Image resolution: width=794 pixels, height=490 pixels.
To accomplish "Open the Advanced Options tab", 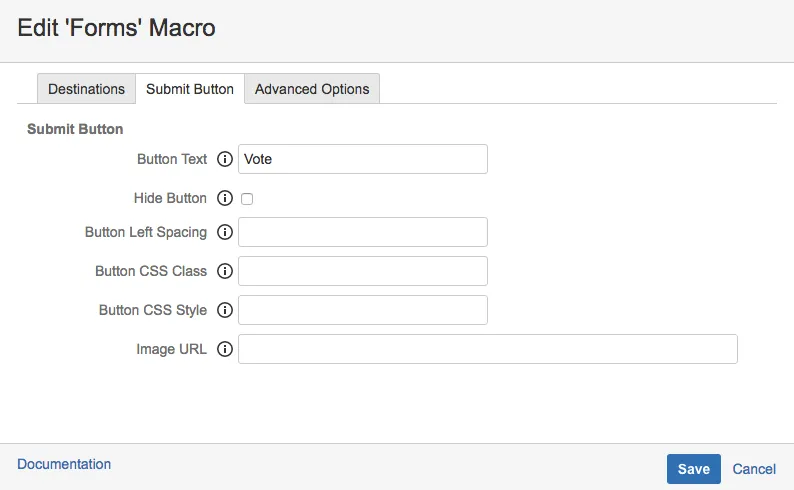I will [312, 89].
